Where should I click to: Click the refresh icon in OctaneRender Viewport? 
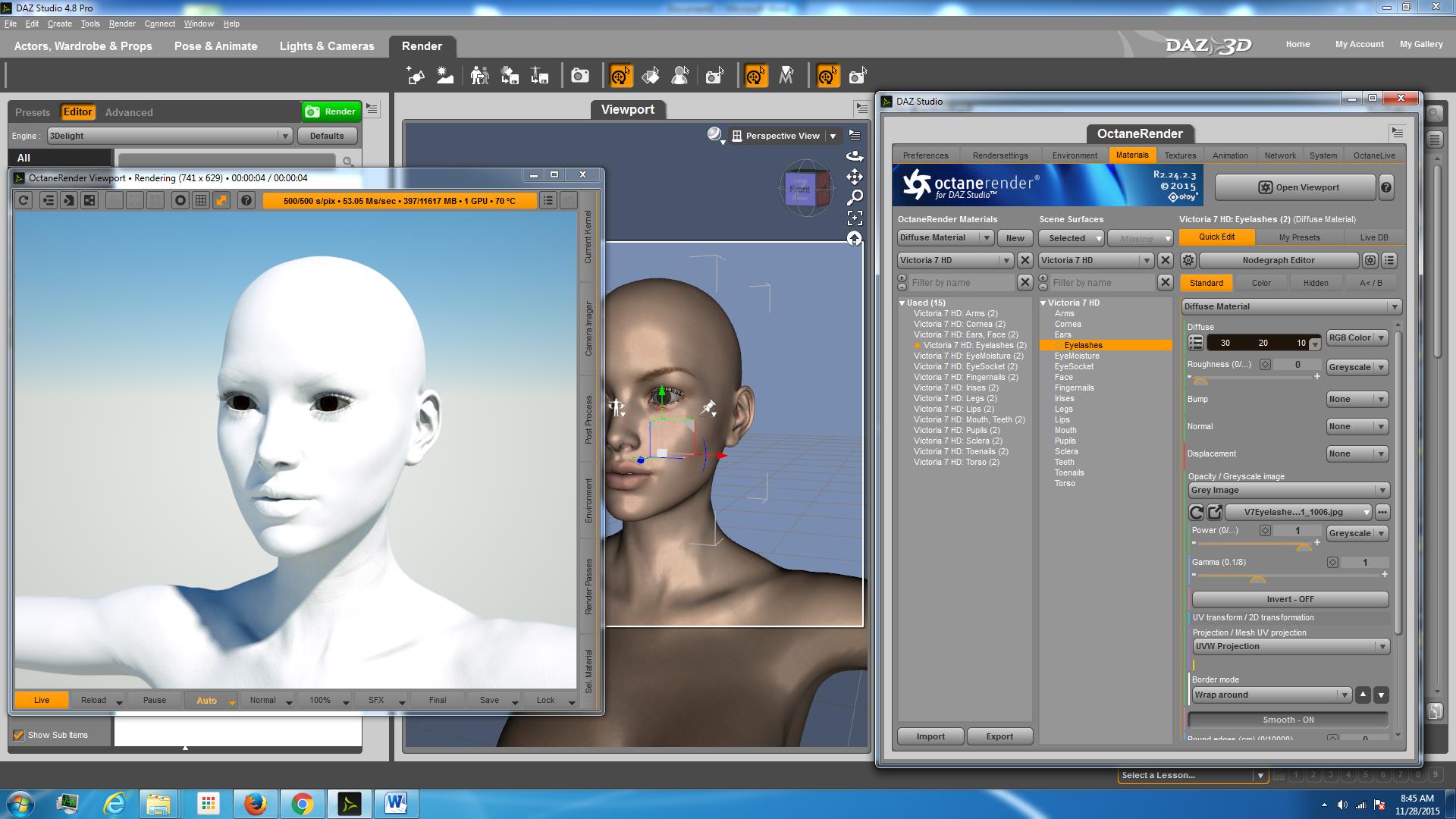point(24,200)
